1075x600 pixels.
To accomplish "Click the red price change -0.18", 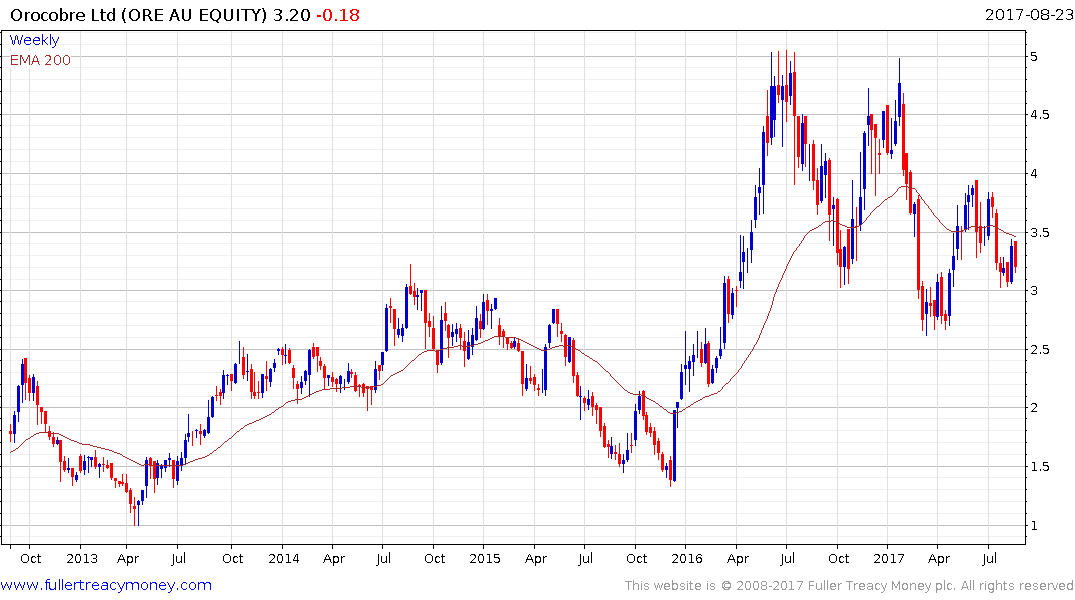I will tap(338, 15).
